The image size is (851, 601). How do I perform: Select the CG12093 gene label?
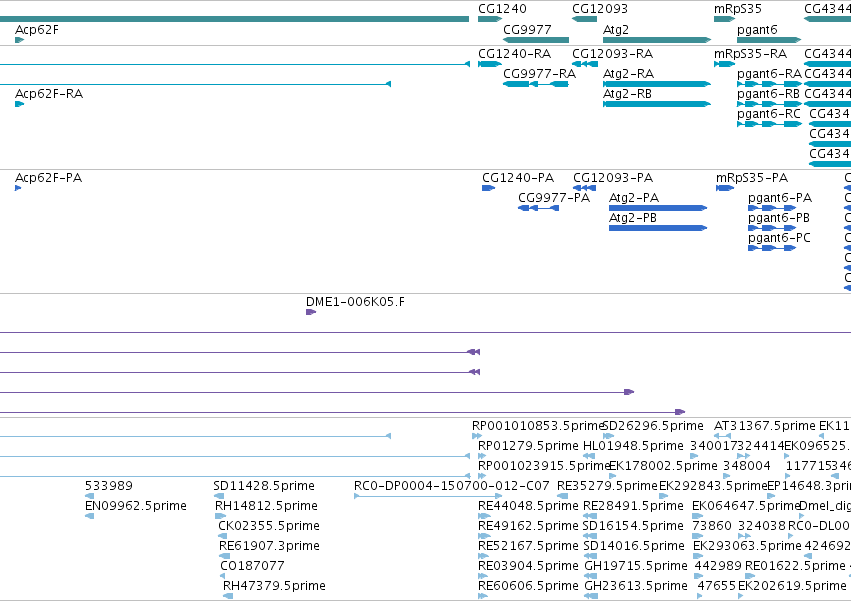(600, 9)
